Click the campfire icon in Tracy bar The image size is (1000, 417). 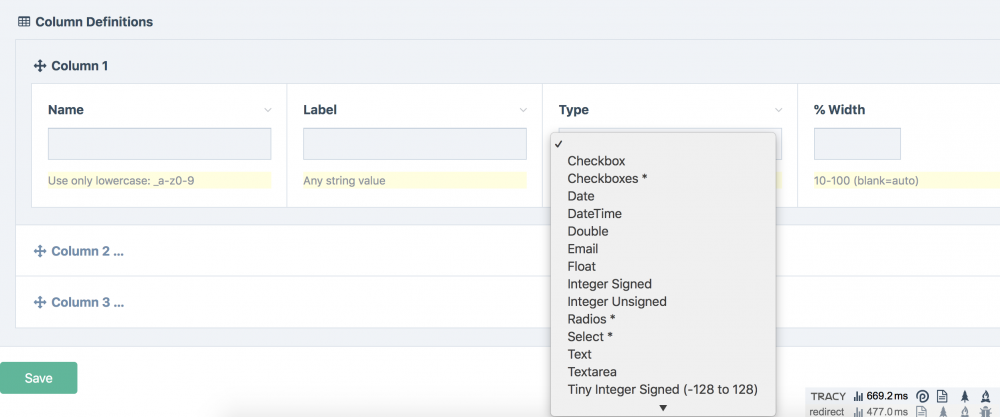pyautogui.click(x=988, y=396)
